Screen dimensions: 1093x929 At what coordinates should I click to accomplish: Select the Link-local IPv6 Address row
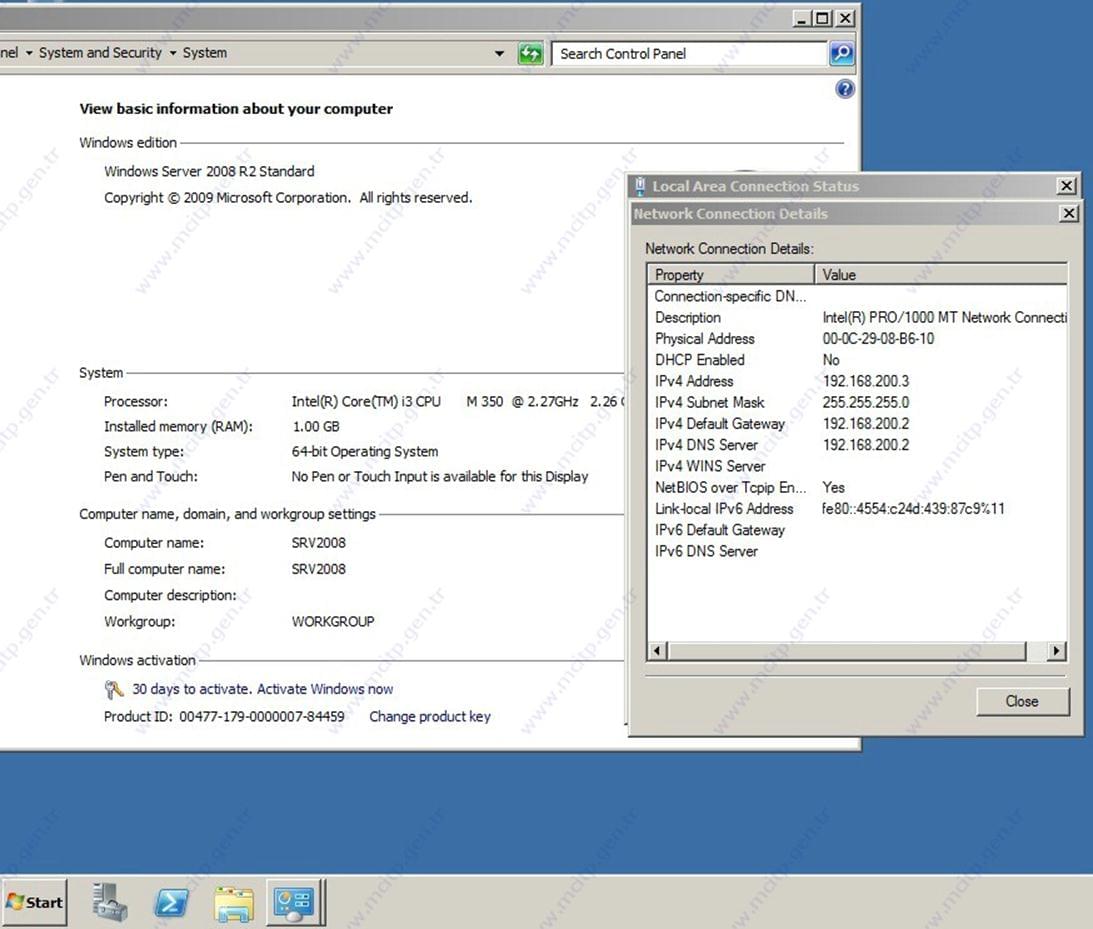tap(857, 509)
